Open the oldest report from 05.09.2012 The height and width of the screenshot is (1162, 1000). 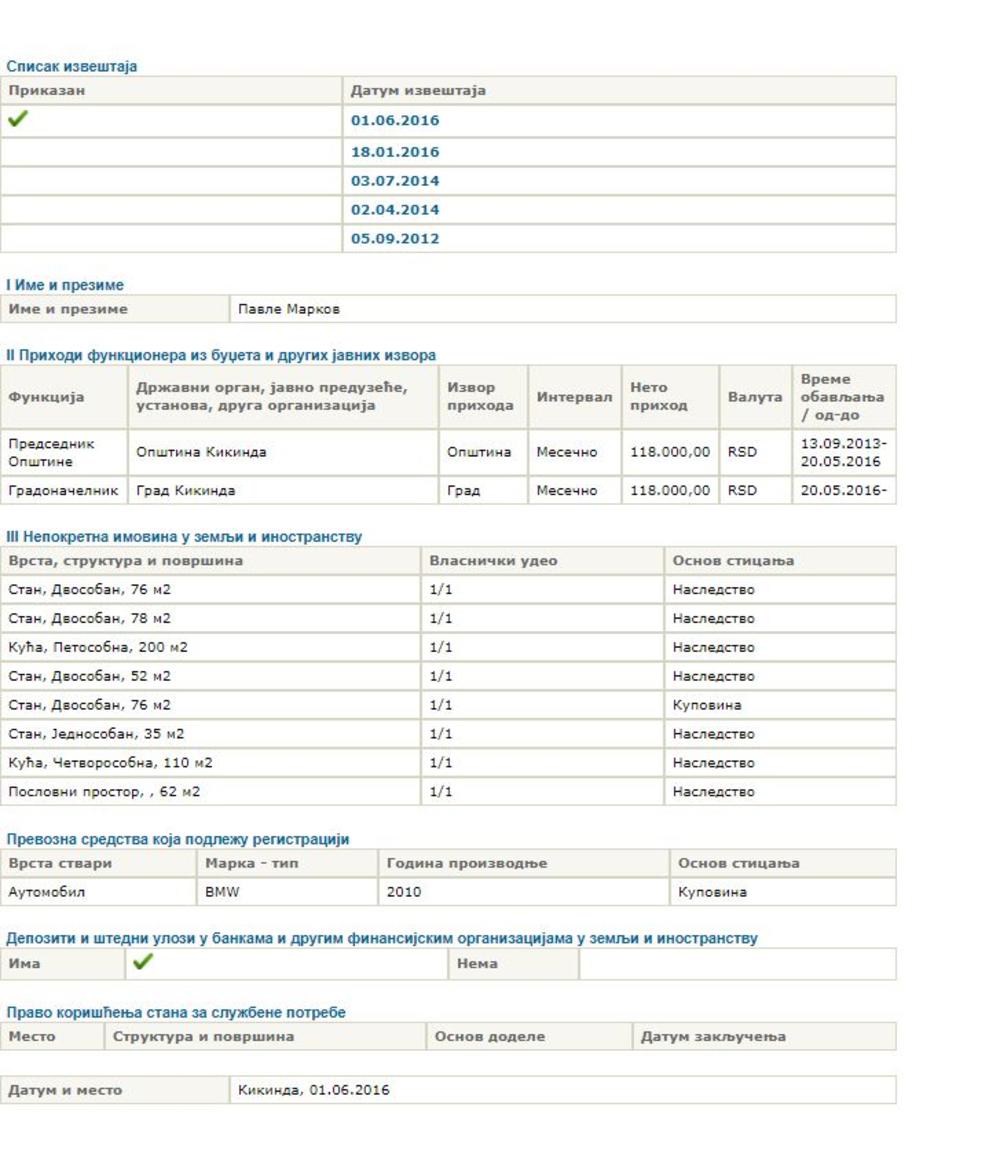(394, 239)
